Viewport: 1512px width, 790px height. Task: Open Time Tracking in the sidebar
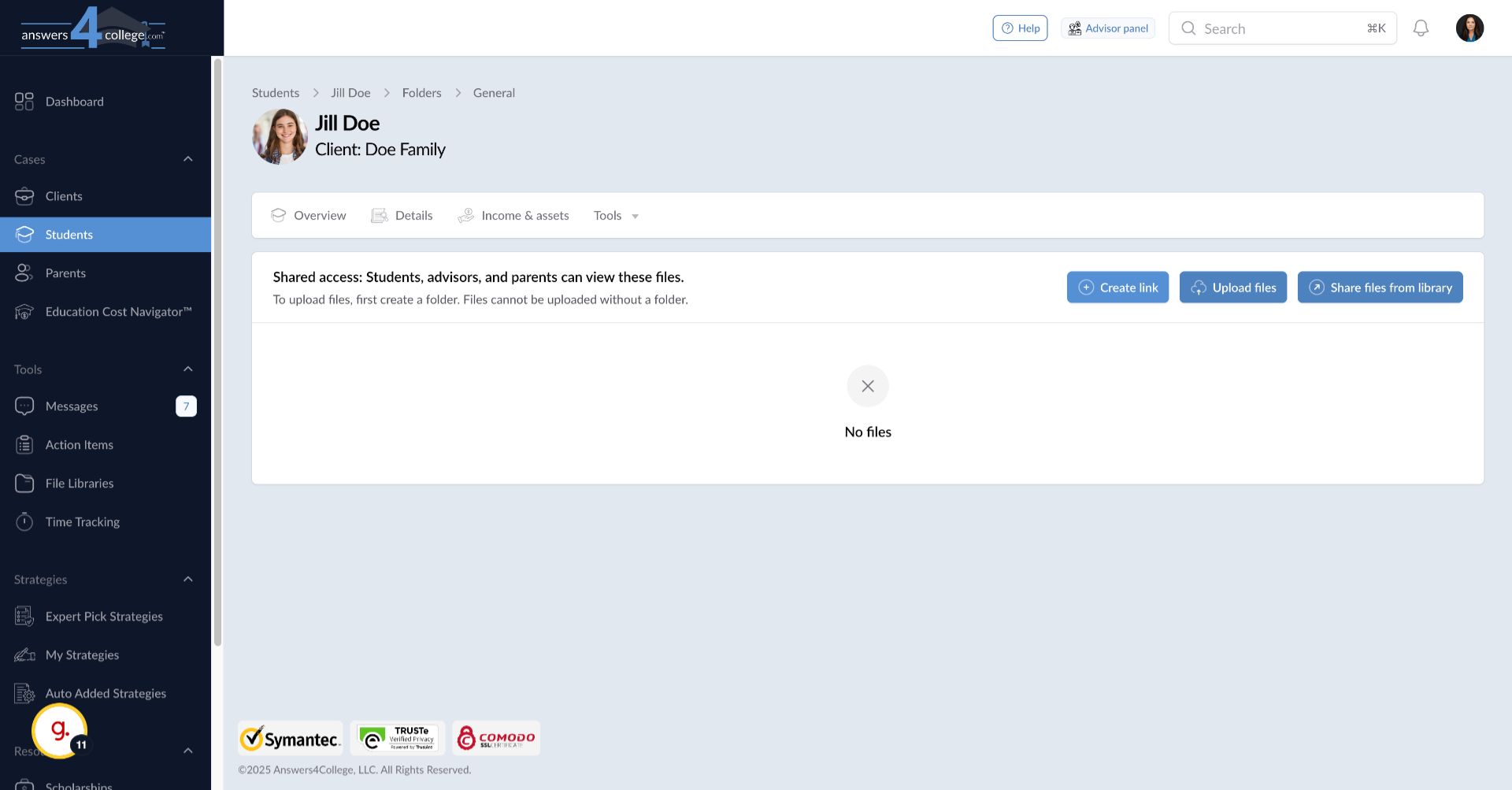pyautogui.click(x=106, y=522)
